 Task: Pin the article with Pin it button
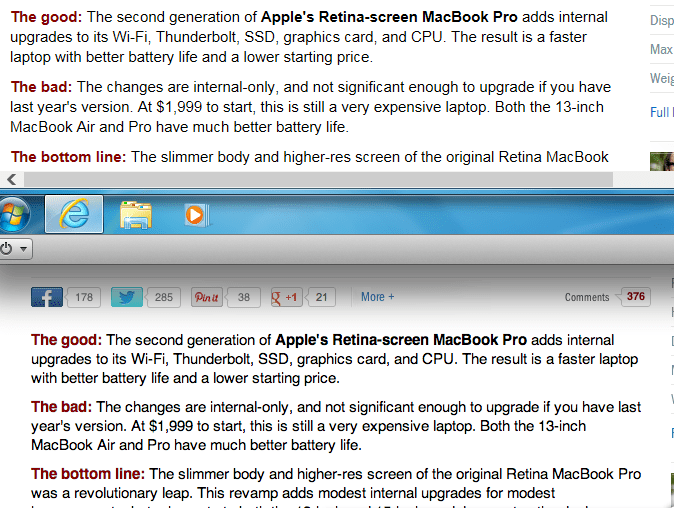tap(207, 297)
